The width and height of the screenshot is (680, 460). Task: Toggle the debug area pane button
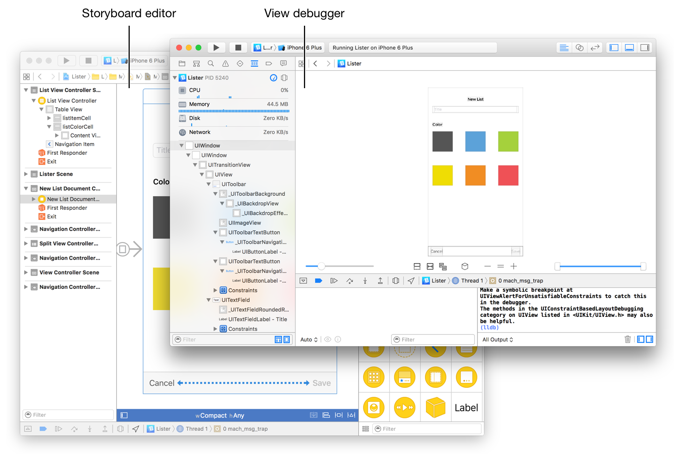(629, 48)
